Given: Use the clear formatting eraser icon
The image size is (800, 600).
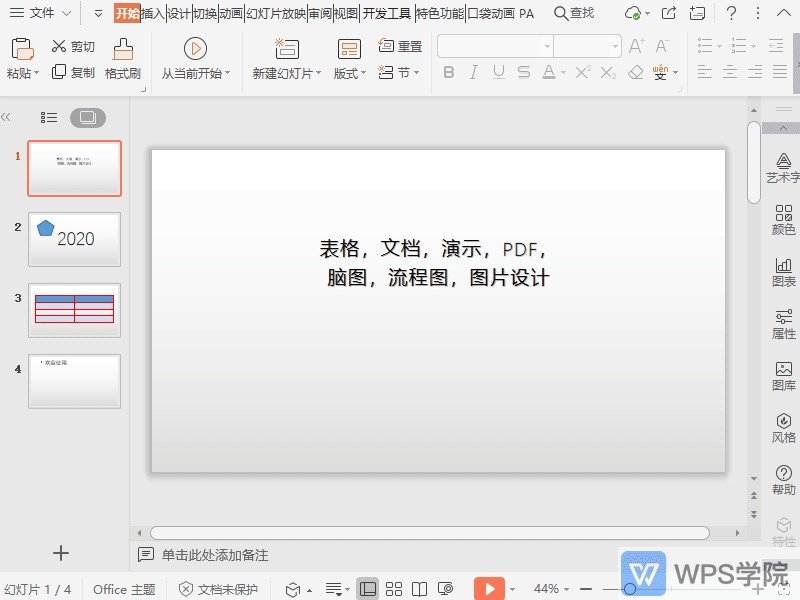Looking at the screenshot, I should (635, 71).
